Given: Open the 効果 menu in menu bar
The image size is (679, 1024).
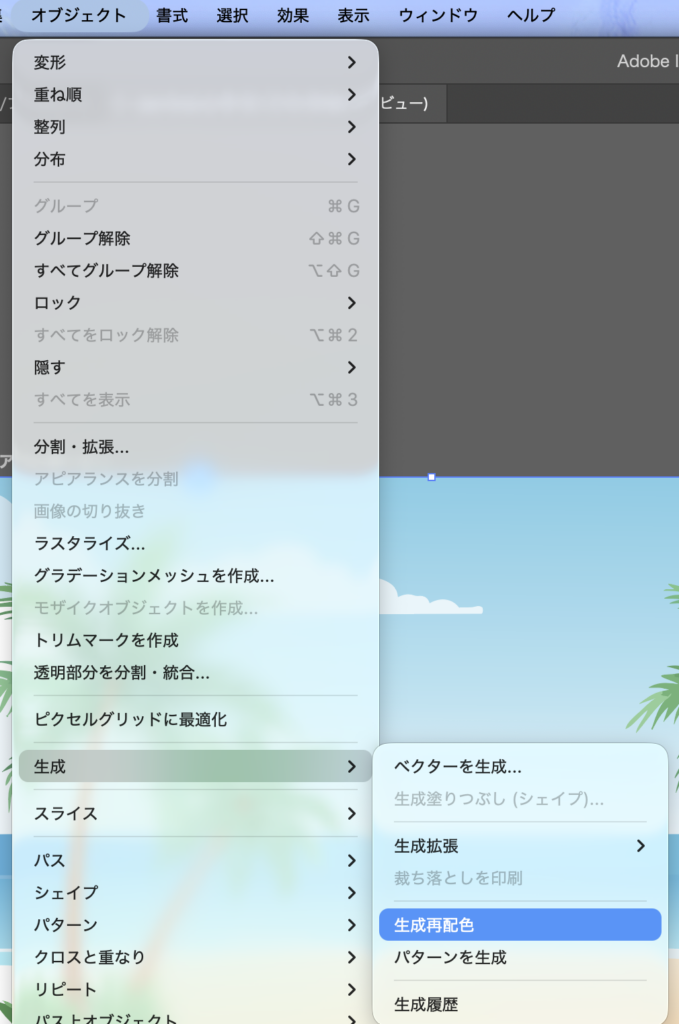Looking at the screenshot, I should pyautogui.click(x=293, y=16).
